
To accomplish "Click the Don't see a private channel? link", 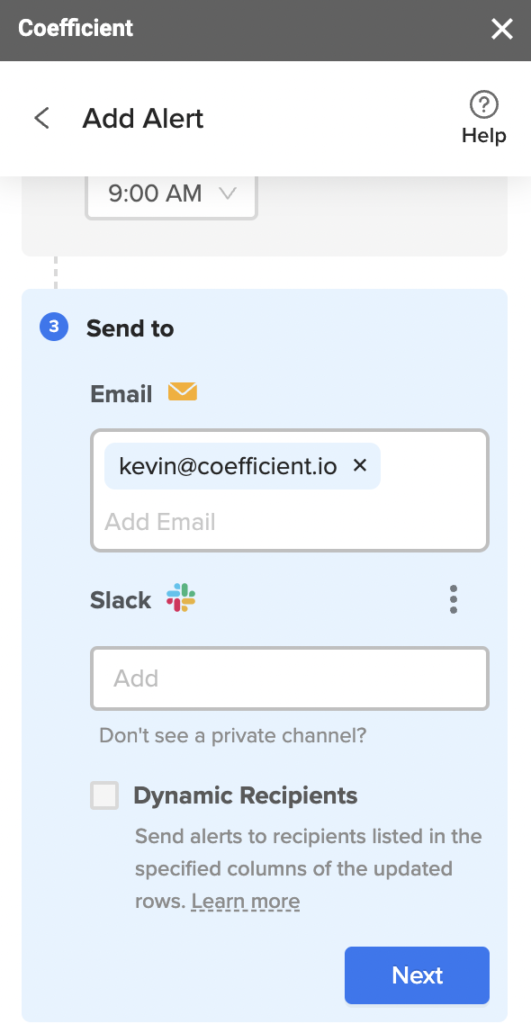I will (x=233, y=736).
